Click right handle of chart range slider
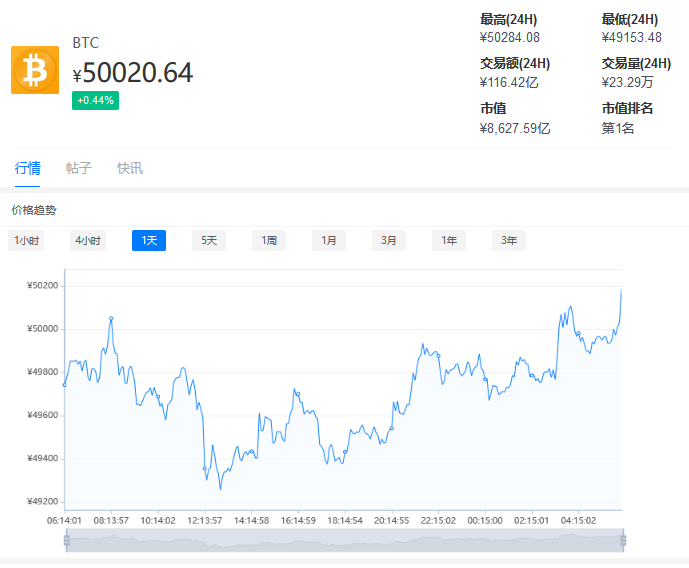This screenshot has height=568, width=689. coord(623,540)
